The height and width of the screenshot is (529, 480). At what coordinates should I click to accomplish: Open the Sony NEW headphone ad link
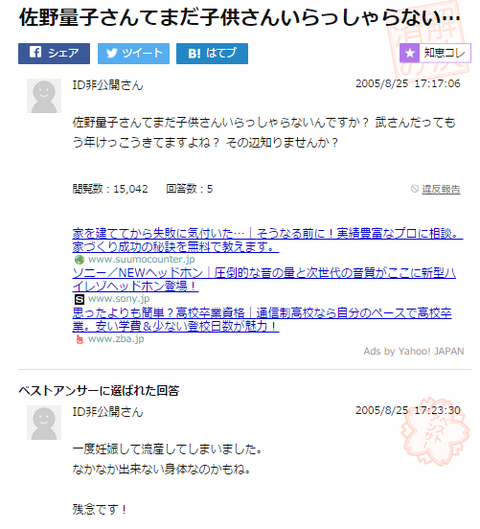pos(264,279)
